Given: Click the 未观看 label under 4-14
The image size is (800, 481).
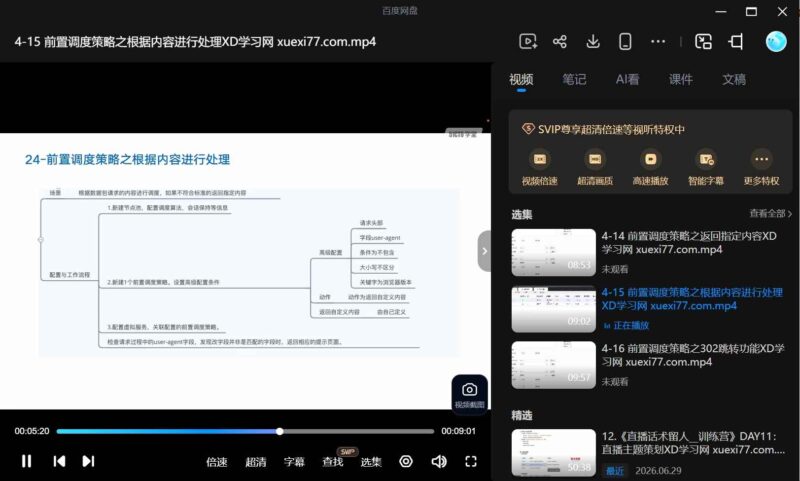Looking at the screenshot, I should tap(615, 269).
